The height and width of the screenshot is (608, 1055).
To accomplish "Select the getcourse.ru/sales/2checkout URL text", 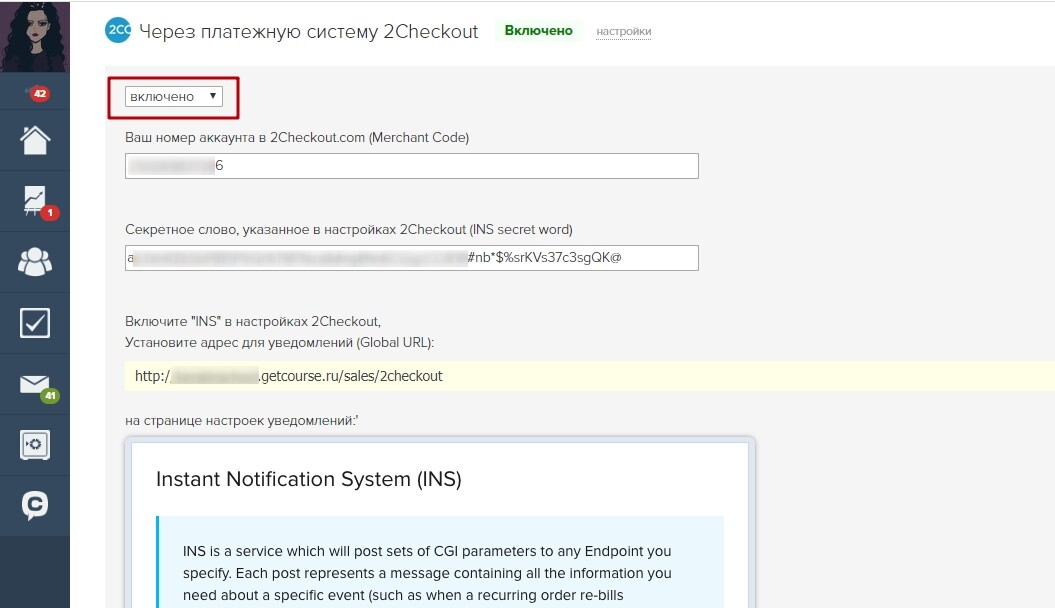I will [x=289, y=376].
